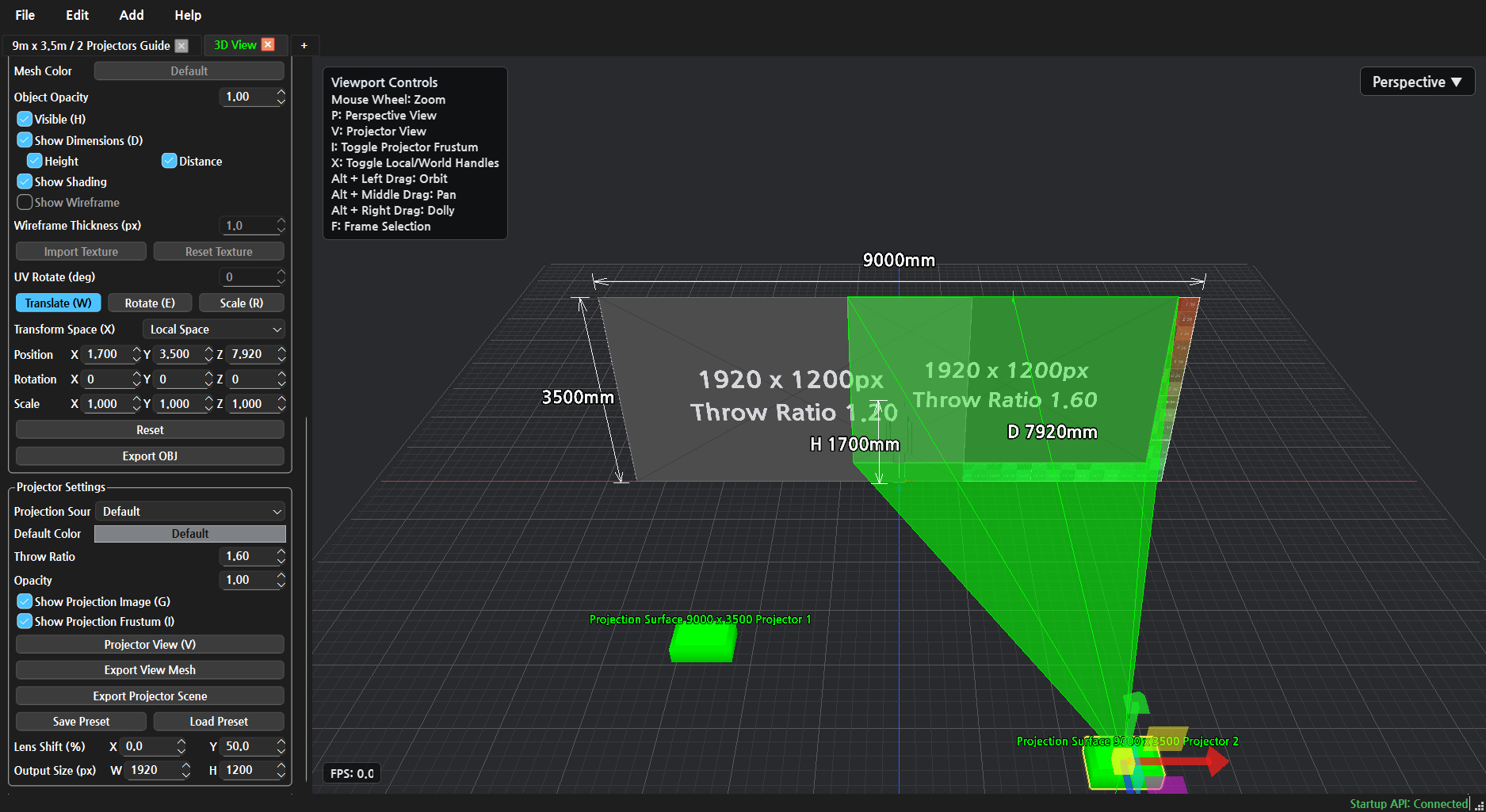Screen dimensions: 1486x812
Task: Close the 9m x 3.5m / 2 Projectors Guide tab
Action: [181, 46]
